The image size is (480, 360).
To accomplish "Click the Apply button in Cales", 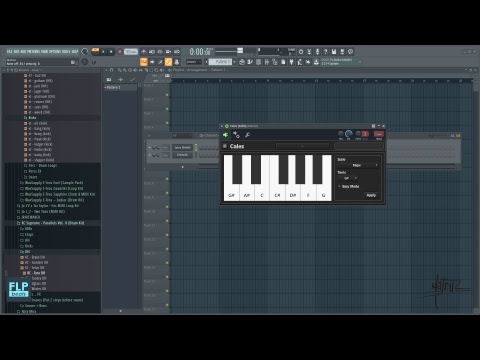I will click(x=371, y=195).
